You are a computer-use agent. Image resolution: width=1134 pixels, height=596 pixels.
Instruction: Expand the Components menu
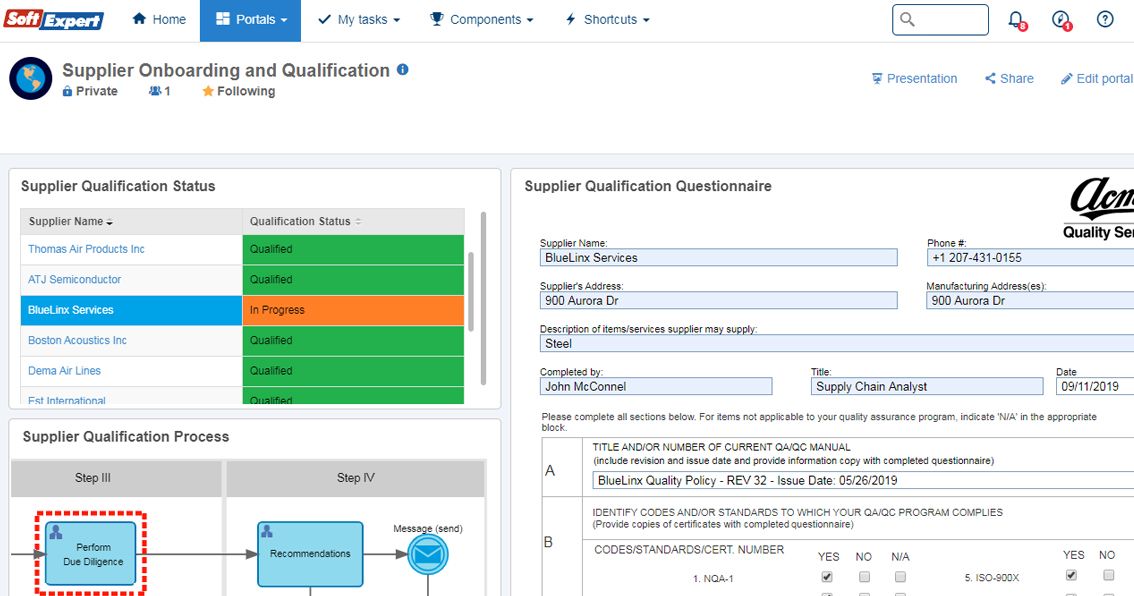click(481, 20)
